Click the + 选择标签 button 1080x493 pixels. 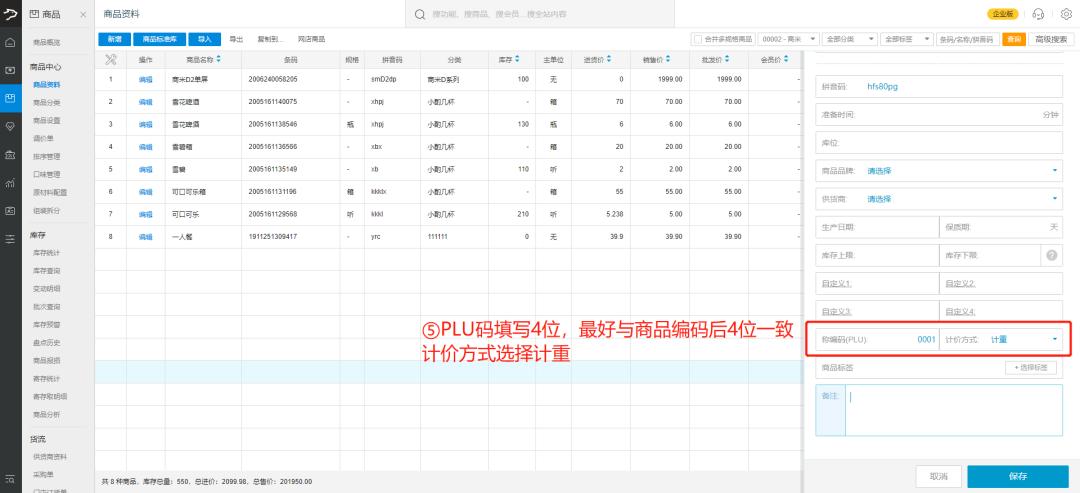[1031, 368]
